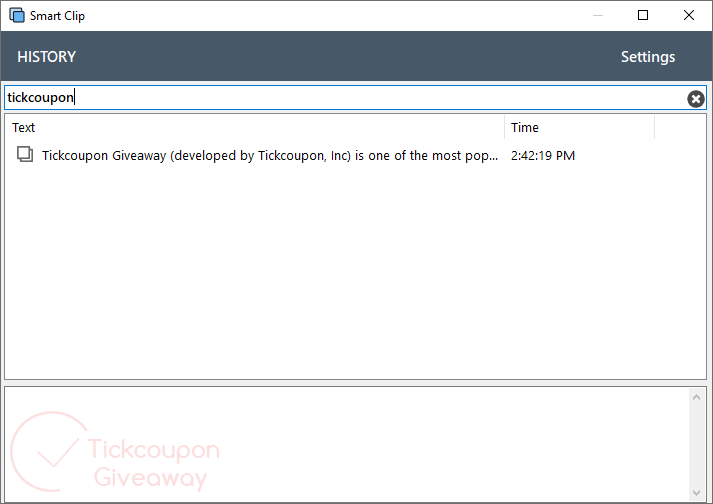Minimize the Smart Clip window
713x504 pixels.
click(598, 15)
